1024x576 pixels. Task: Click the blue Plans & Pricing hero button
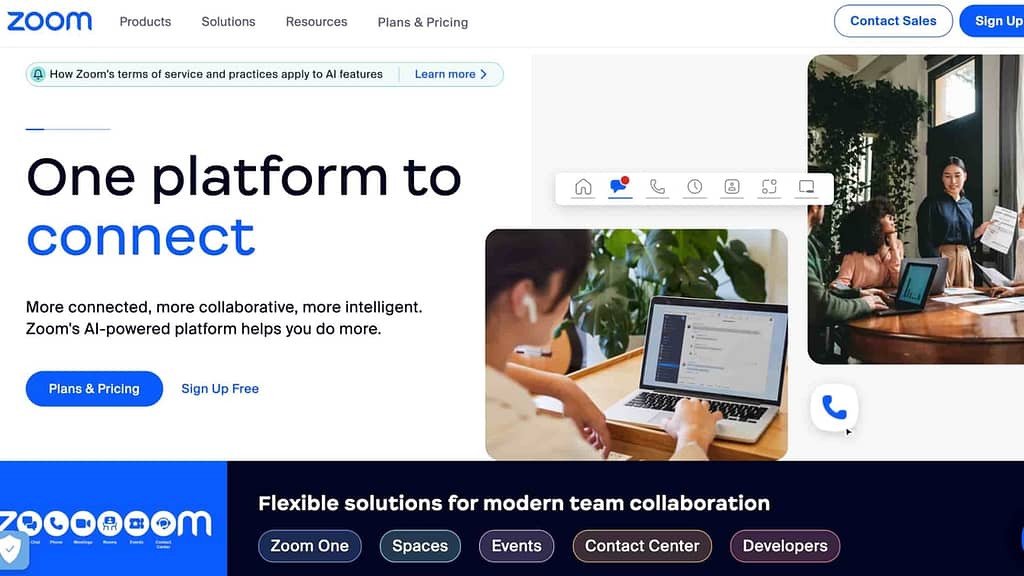94,389
